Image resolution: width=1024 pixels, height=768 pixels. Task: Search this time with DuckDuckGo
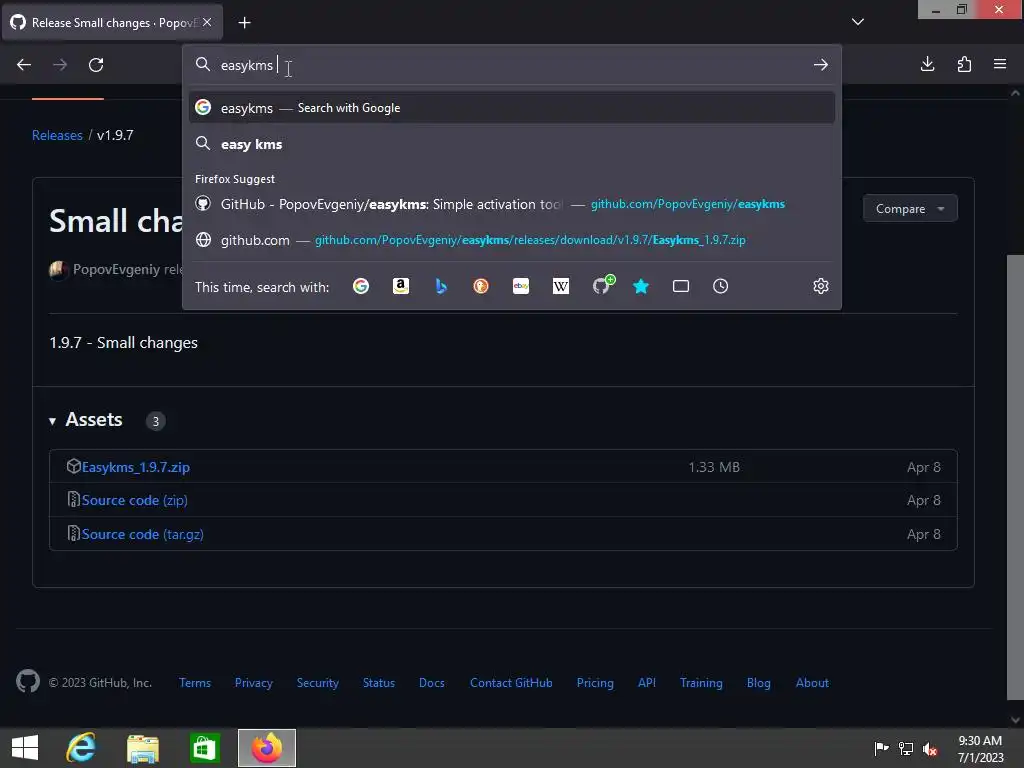(481, 286)
